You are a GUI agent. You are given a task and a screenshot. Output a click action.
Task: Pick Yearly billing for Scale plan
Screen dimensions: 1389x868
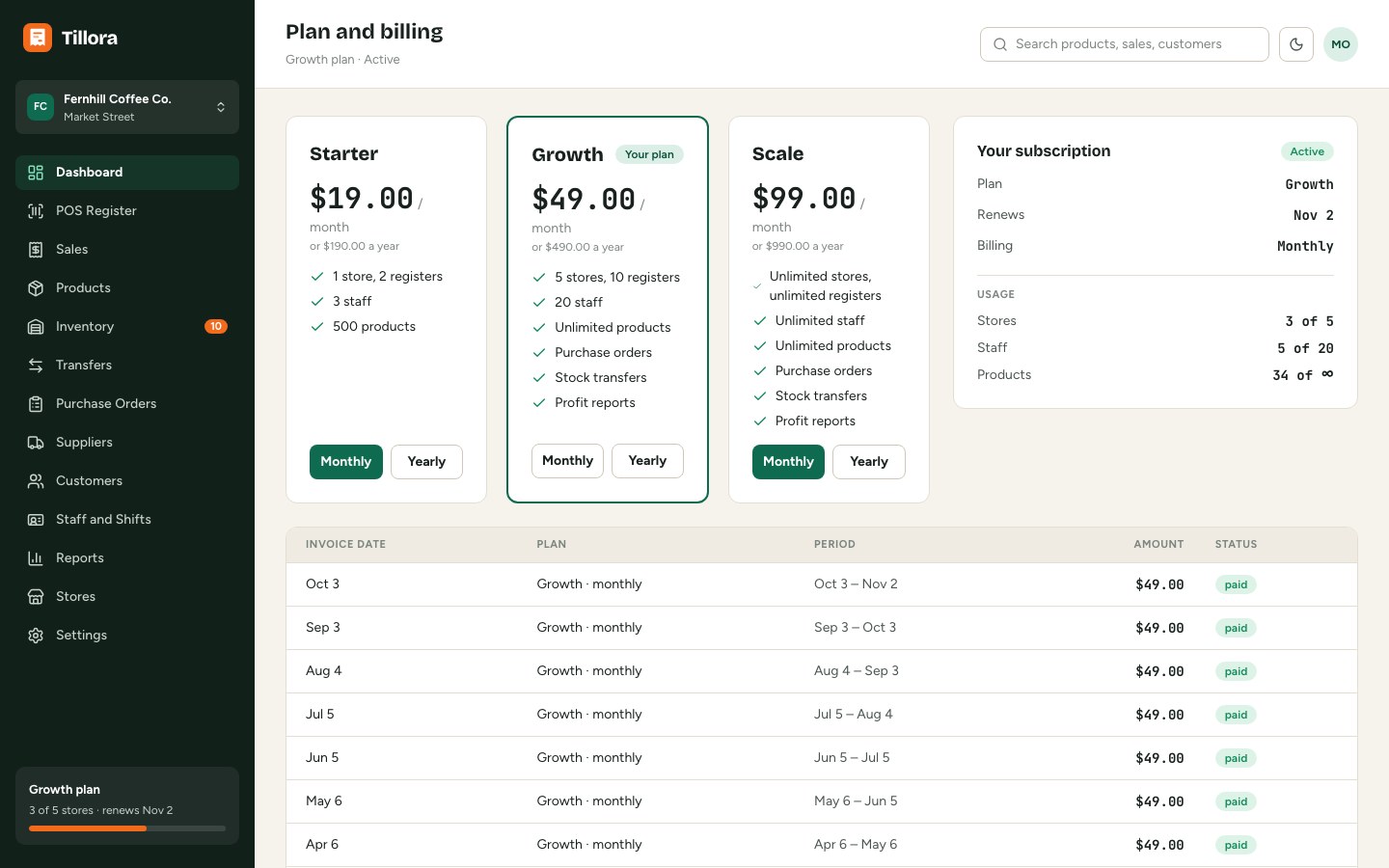click(x=869, y=462)
